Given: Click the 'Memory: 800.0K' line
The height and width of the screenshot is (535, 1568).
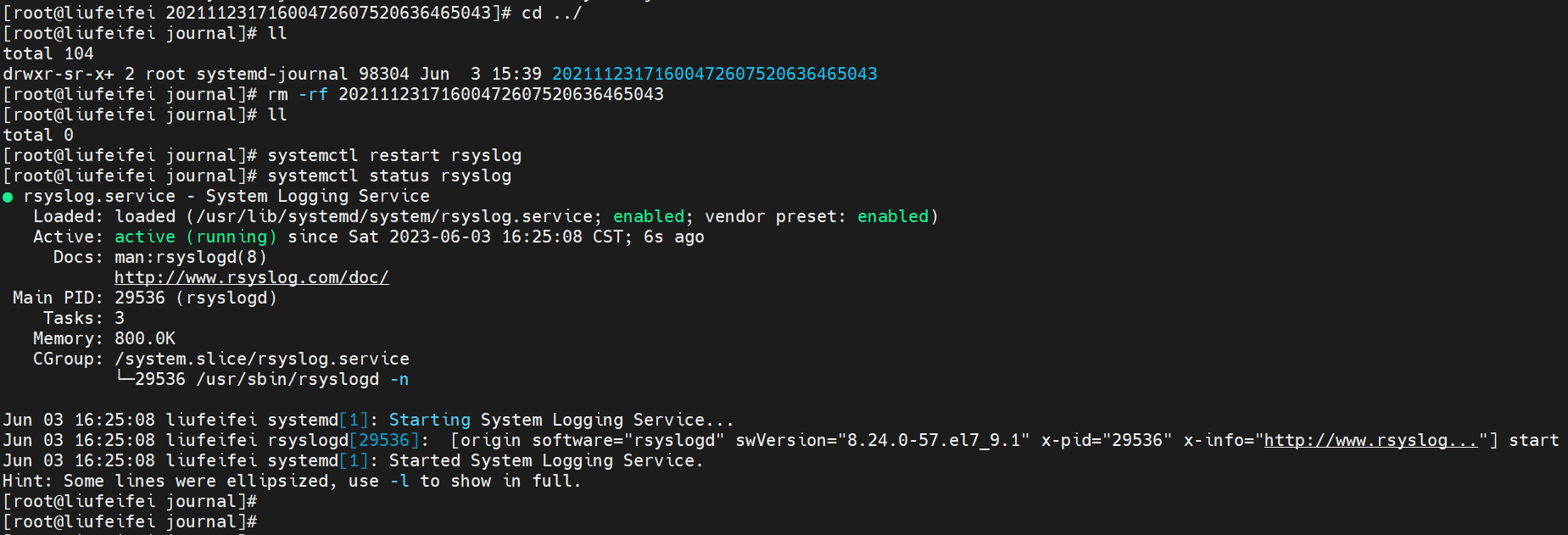Looking at the screenshot, I should coord(103,339).
